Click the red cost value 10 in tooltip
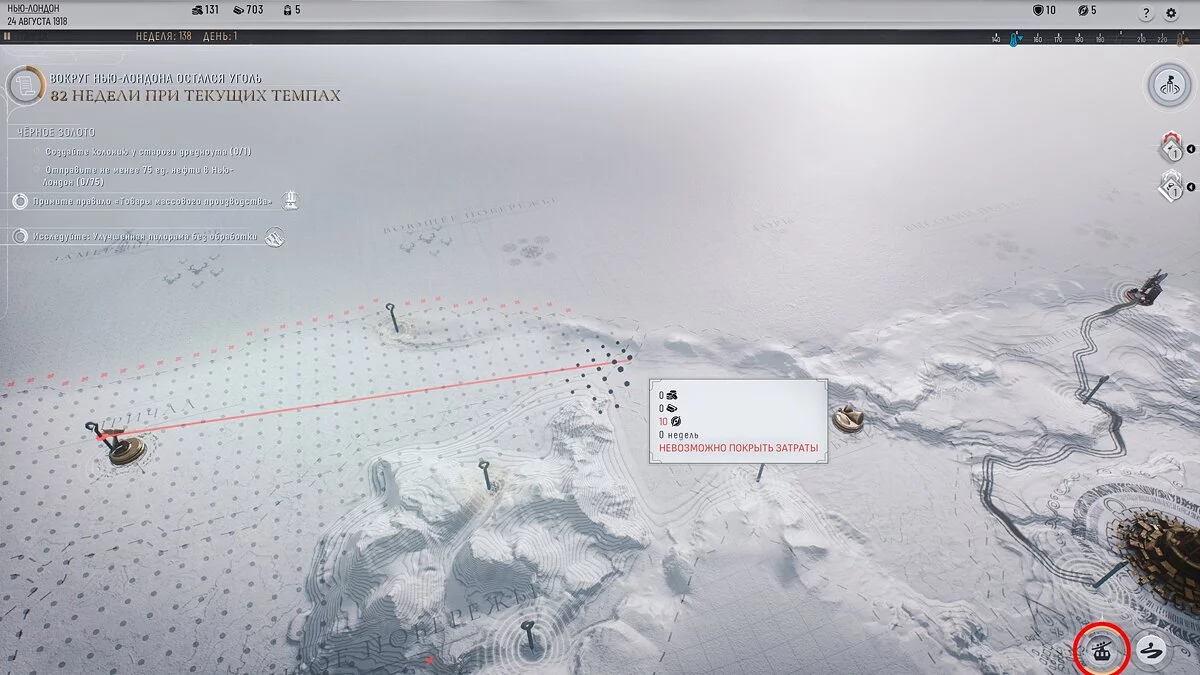Viewport: 1200px width, 675px height. pyautogui.click(x=663, y=422)
